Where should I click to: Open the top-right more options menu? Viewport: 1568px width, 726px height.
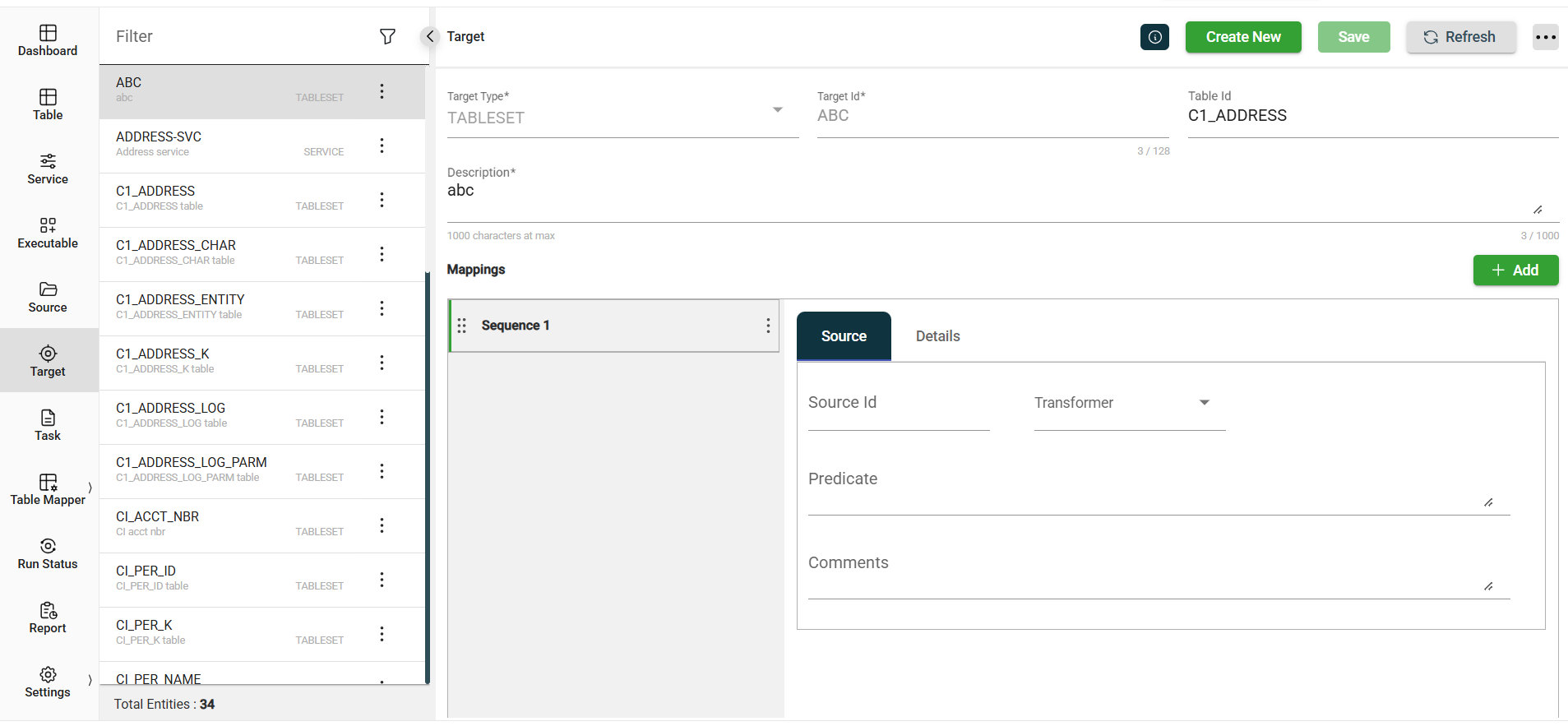click(x=1545, y=37)
